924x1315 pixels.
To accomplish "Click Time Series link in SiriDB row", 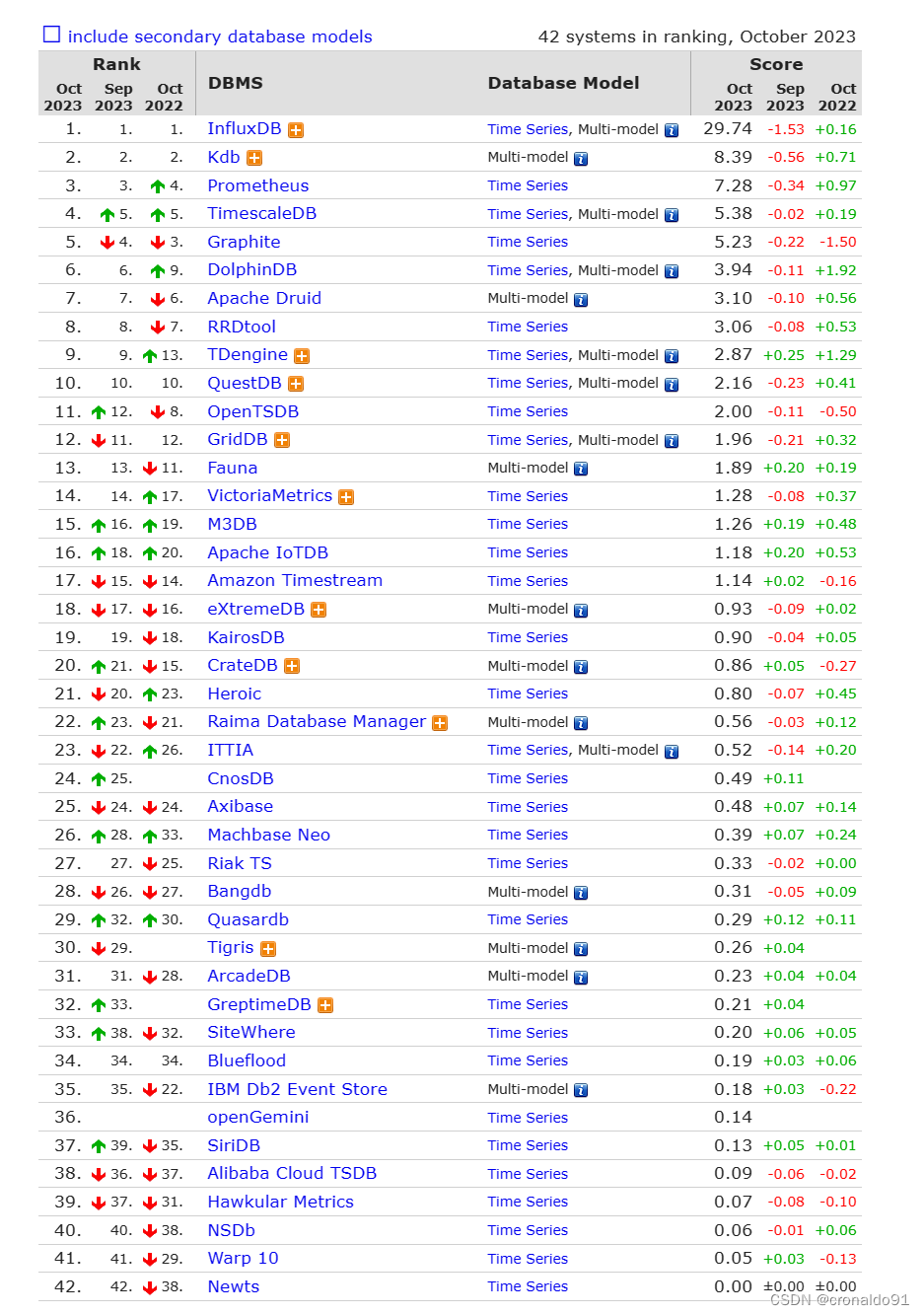I will coord(528,1145).
